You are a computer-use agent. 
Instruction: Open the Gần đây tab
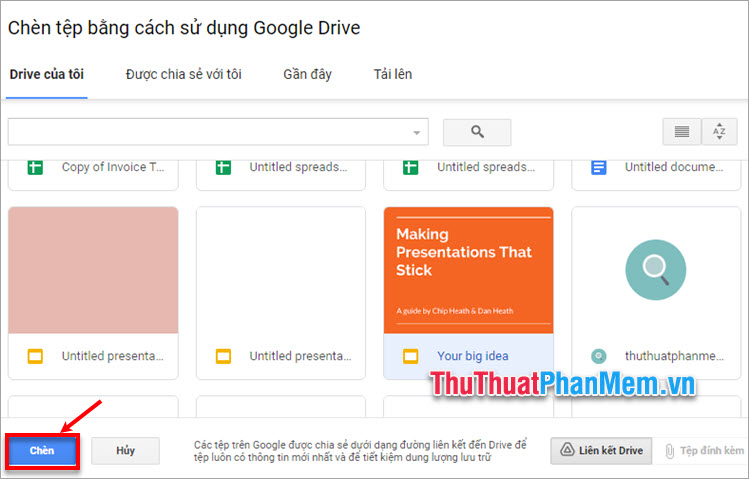(x=307, y=75)
